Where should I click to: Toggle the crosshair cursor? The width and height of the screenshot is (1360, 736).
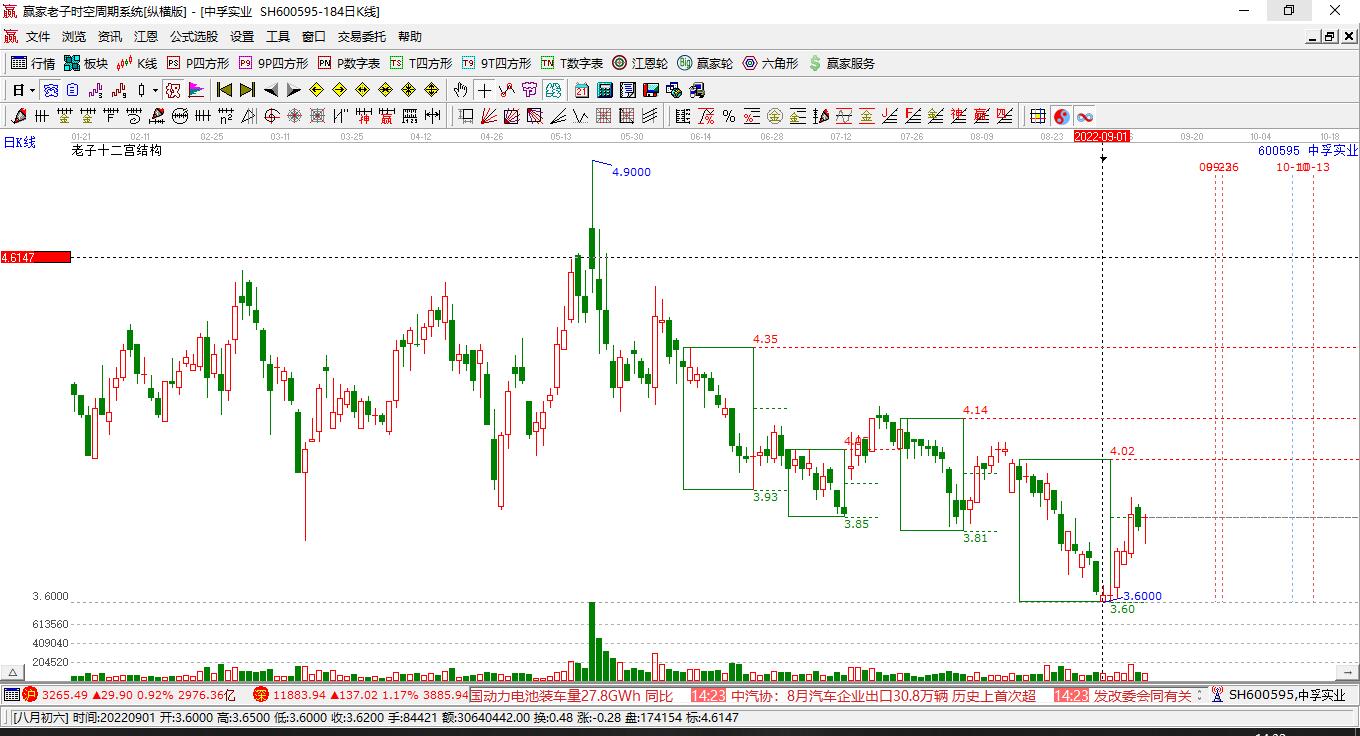point(484,90)
